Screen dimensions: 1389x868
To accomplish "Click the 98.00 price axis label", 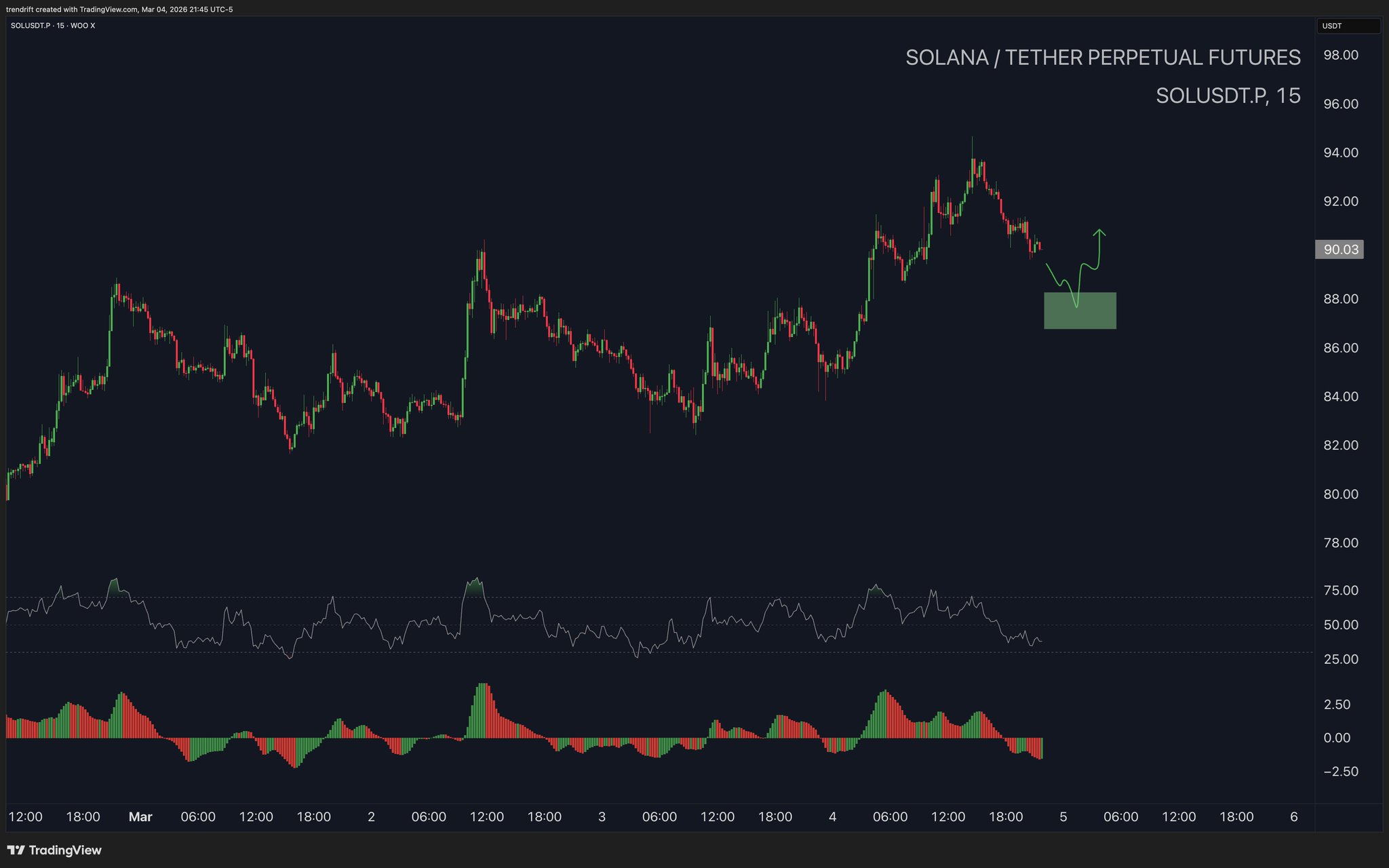I will click(1341, 55).
